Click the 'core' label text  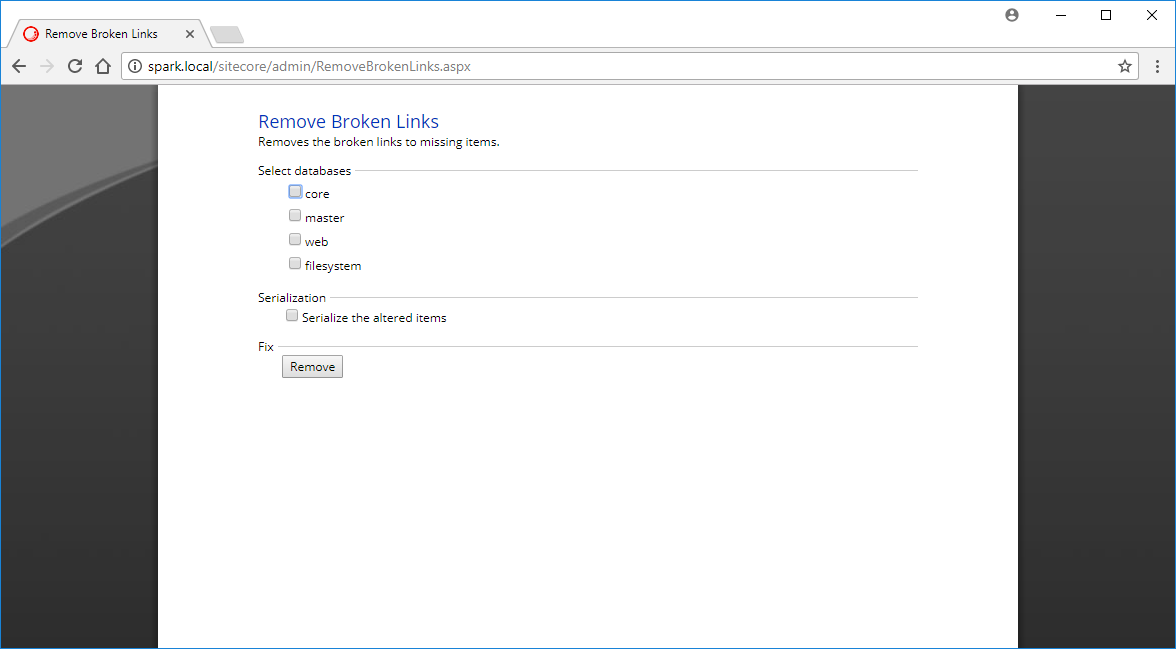(316, 194)
